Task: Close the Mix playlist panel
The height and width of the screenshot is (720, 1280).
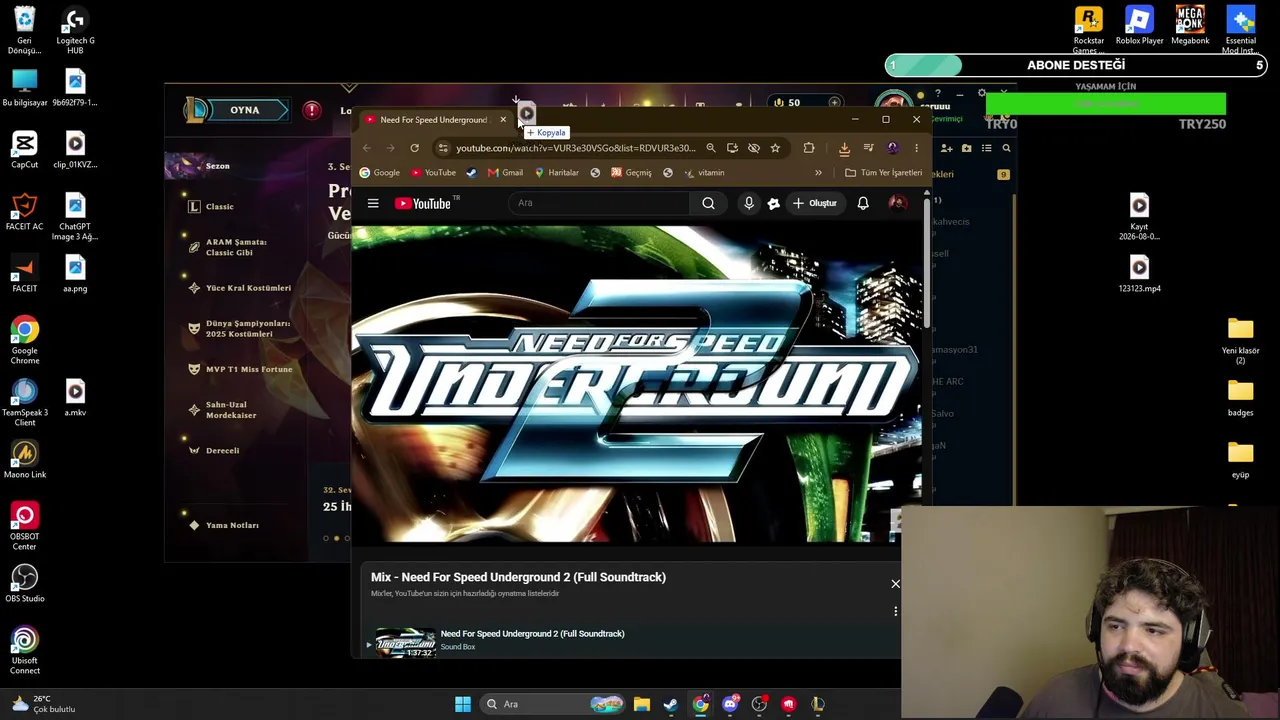Action: coord(895,584)
